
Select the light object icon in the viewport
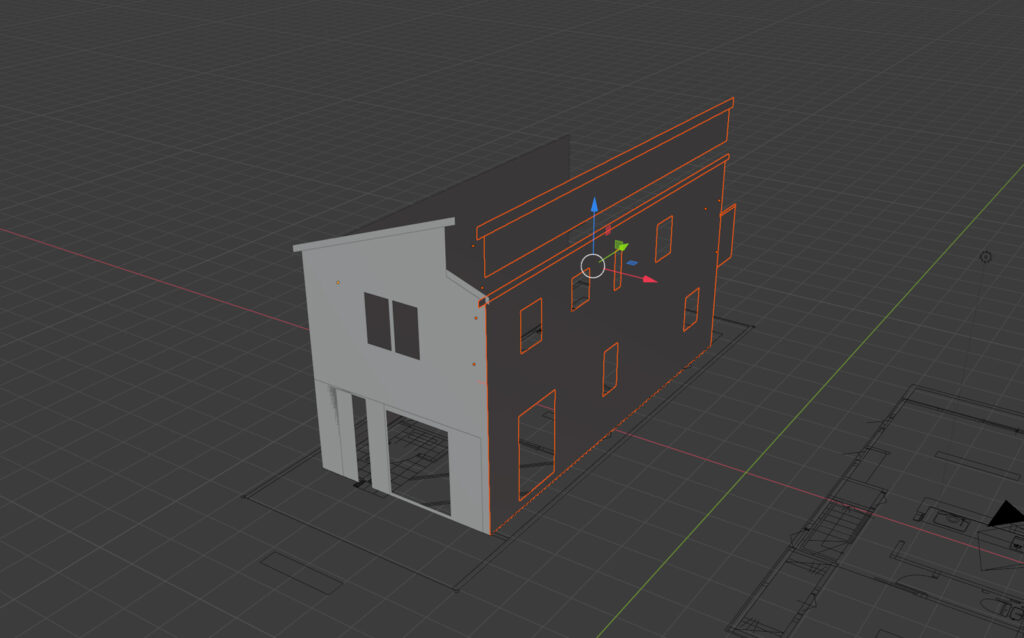point(986,257)
